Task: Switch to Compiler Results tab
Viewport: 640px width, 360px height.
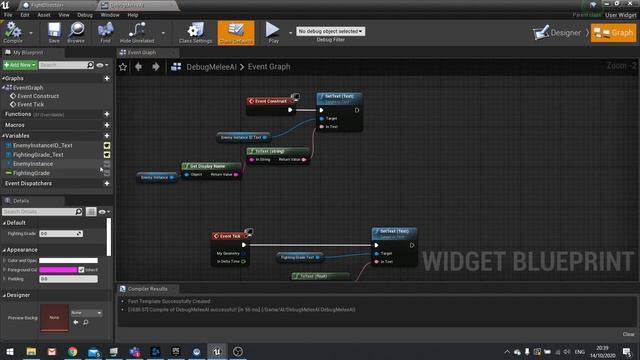Action: pyautogui.click(x=147, y=289)
